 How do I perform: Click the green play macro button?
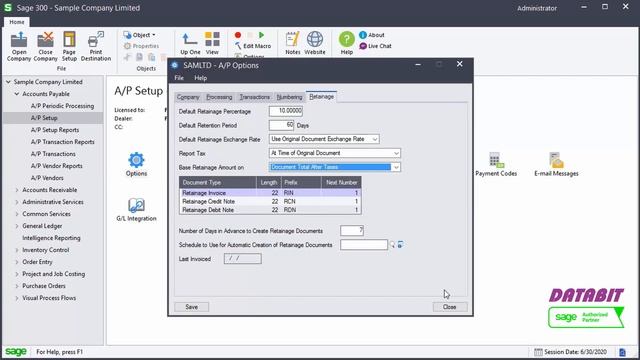(x=262, y=35)
